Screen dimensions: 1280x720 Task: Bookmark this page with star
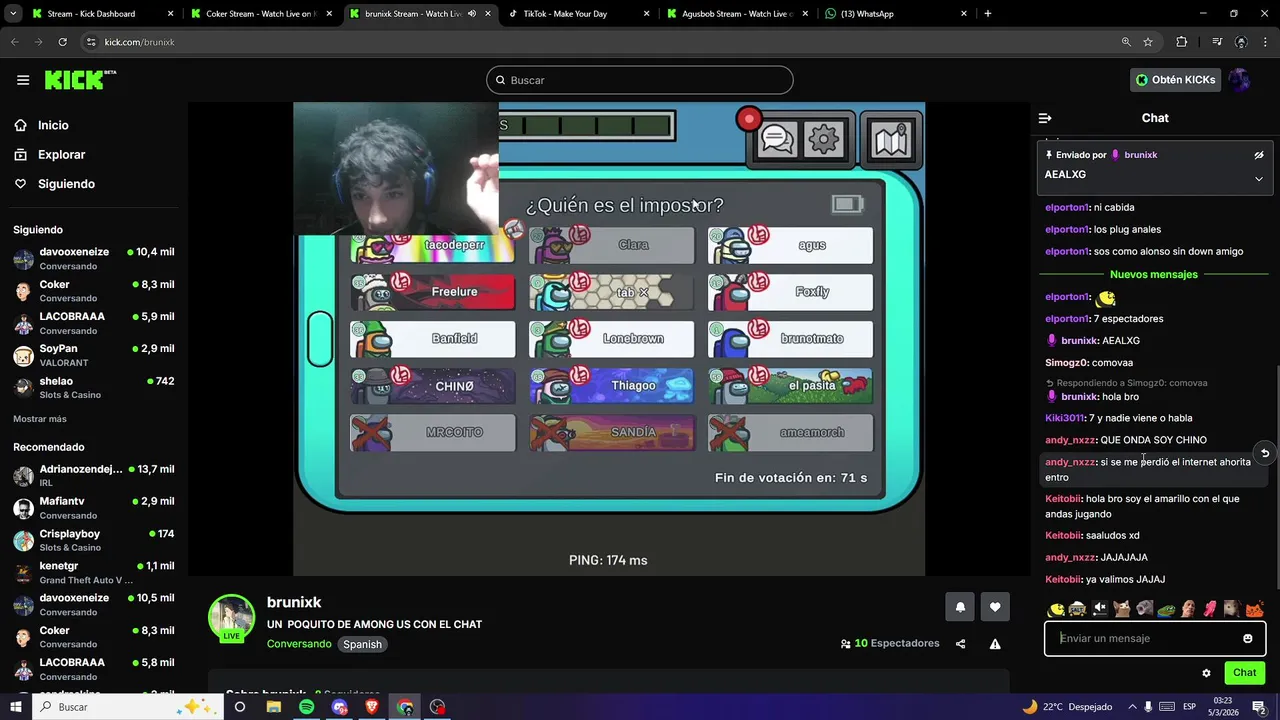click(1148, 42)
